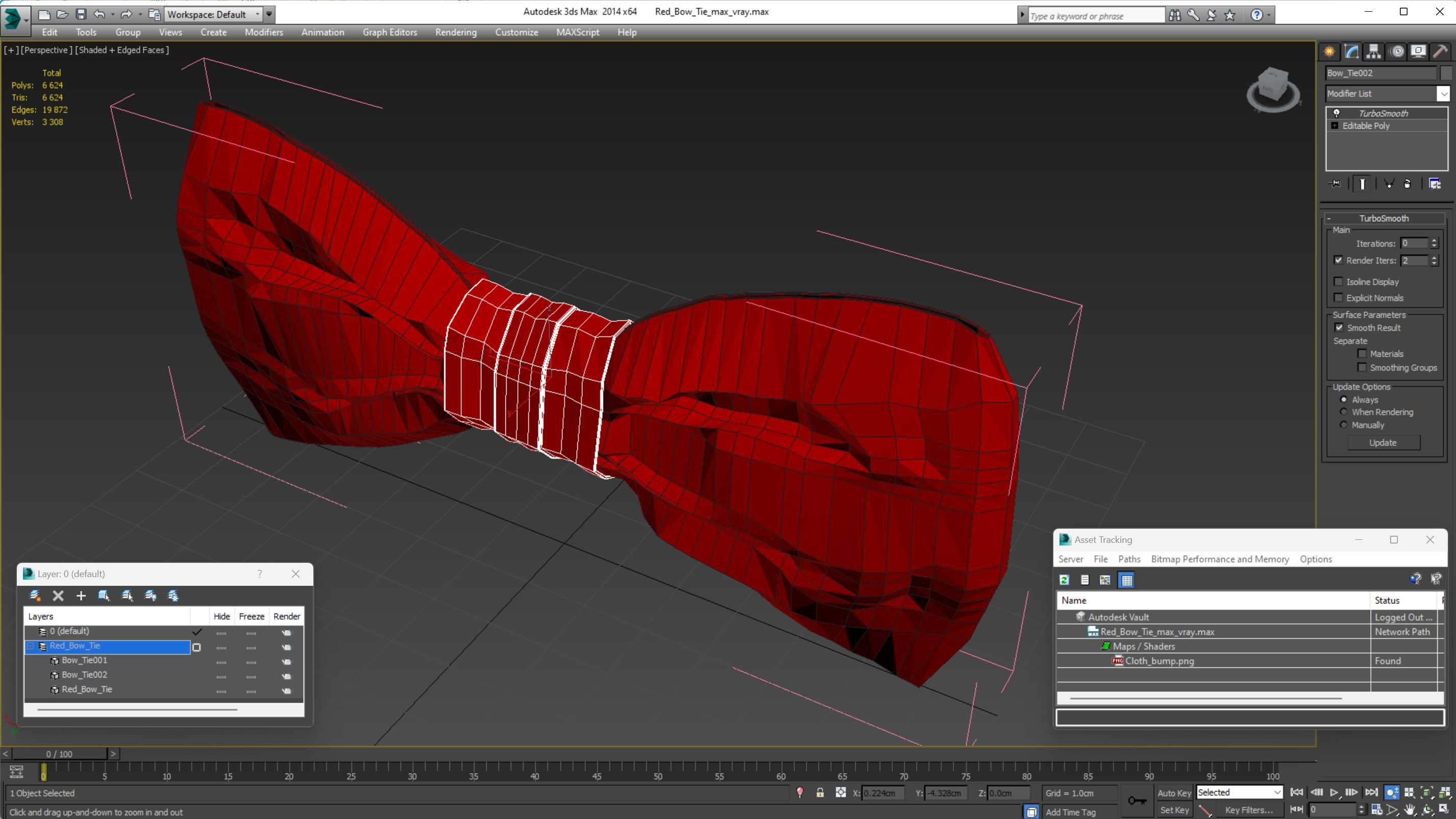The image size is (1456, 819).
Task: Click the selection lock toggle icon
Action: [x=820, y=792]
